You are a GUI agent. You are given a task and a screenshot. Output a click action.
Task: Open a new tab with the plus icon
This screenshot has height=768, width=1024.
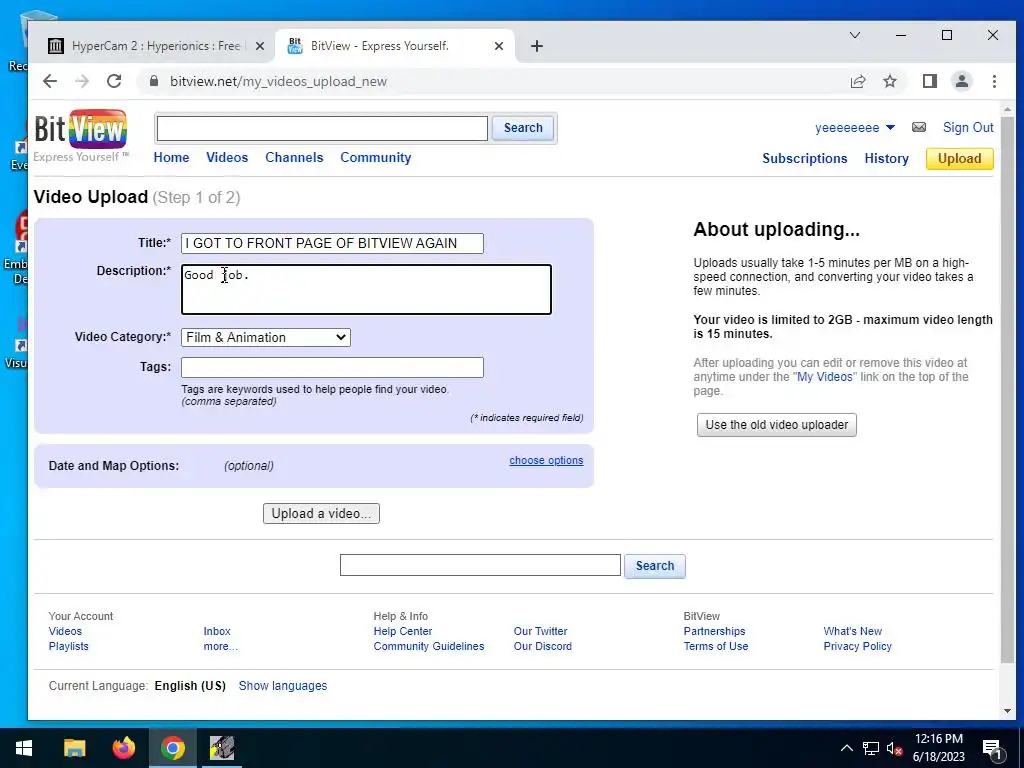pos(537,46)
